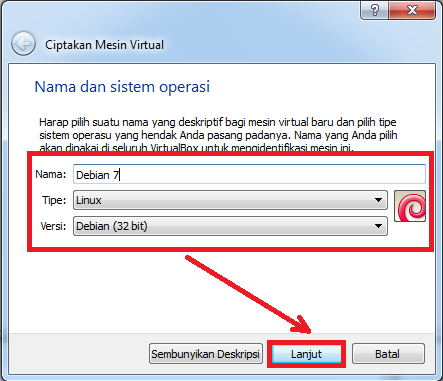Open the help question mark button
443x381 pixels.
coord(374,10)
